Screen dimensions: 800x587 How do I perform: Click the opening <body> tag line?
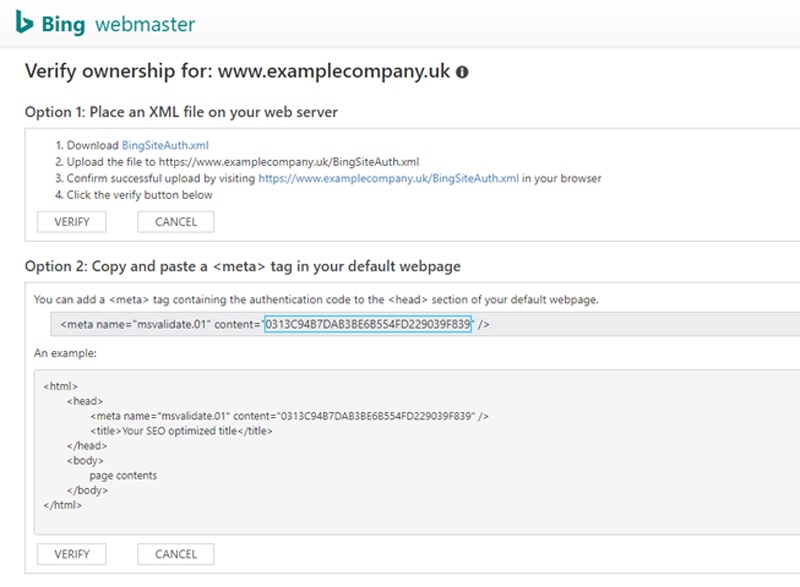pyautogui.click(x=85, y=461)
